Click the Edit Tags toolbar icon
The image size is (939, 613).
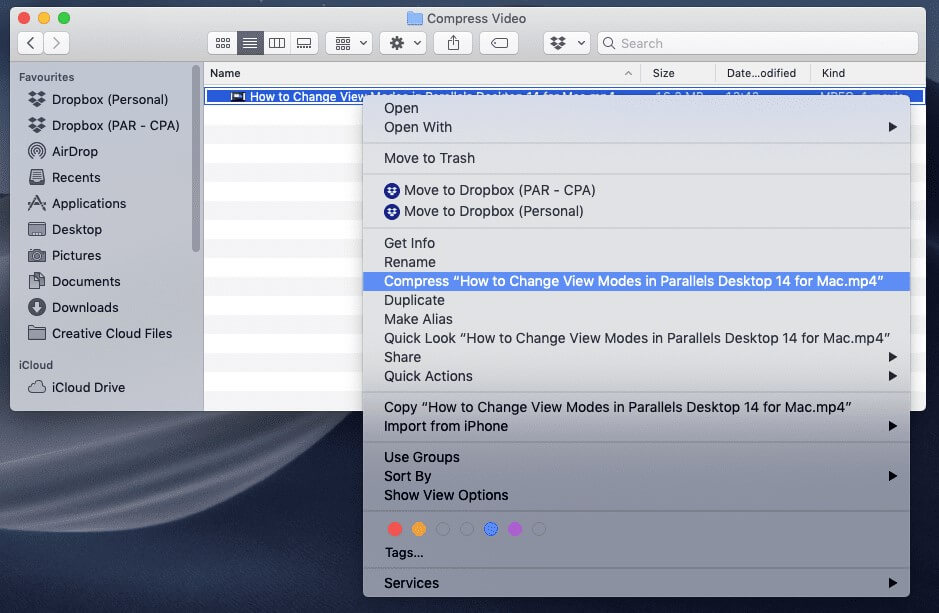(498, 43)
